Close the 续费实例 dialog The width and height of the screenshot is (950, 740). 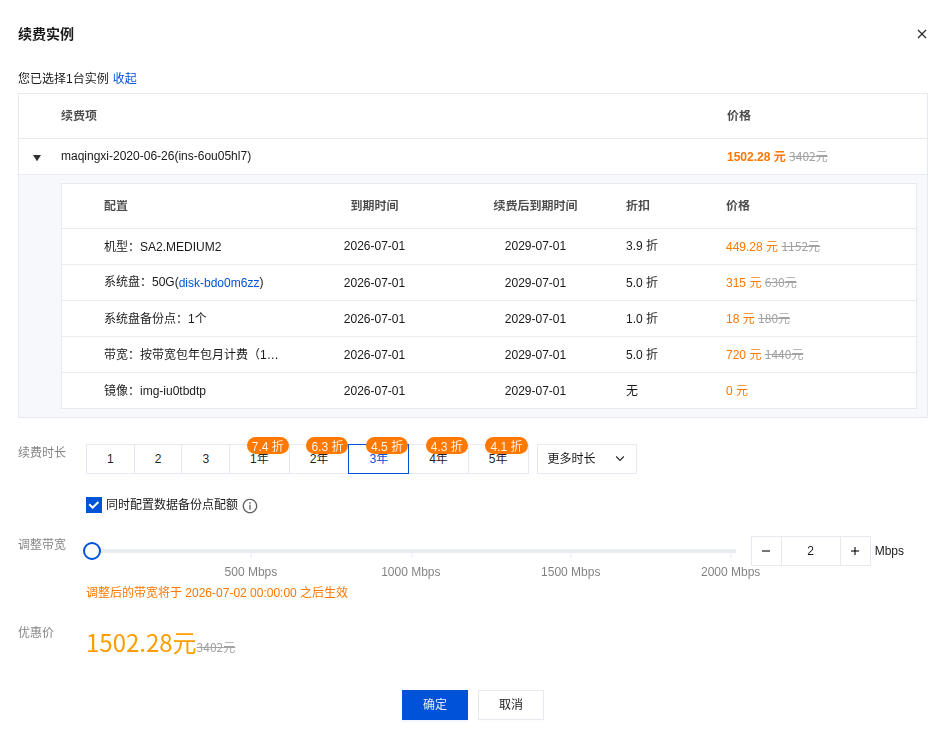(x=922, y=34)
